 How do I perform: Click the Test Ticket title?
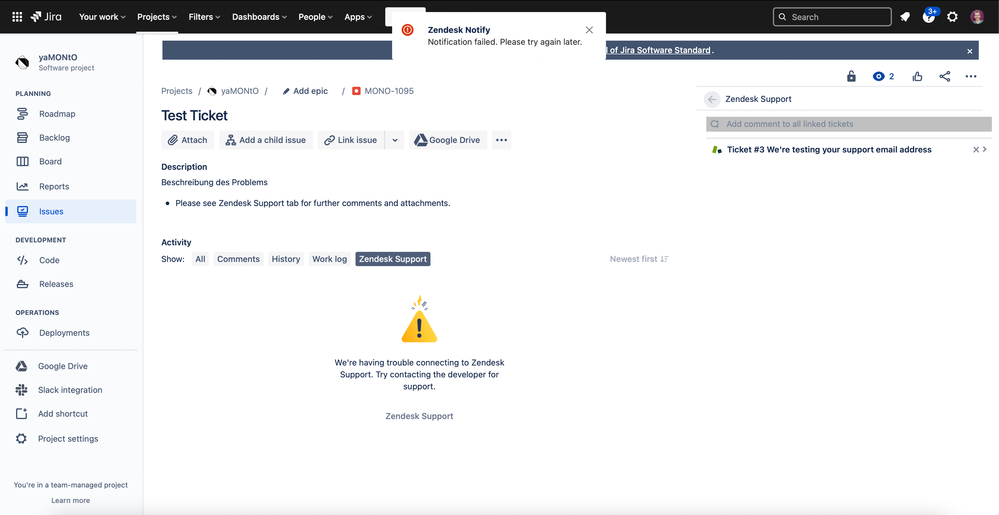tap(194, 115)
